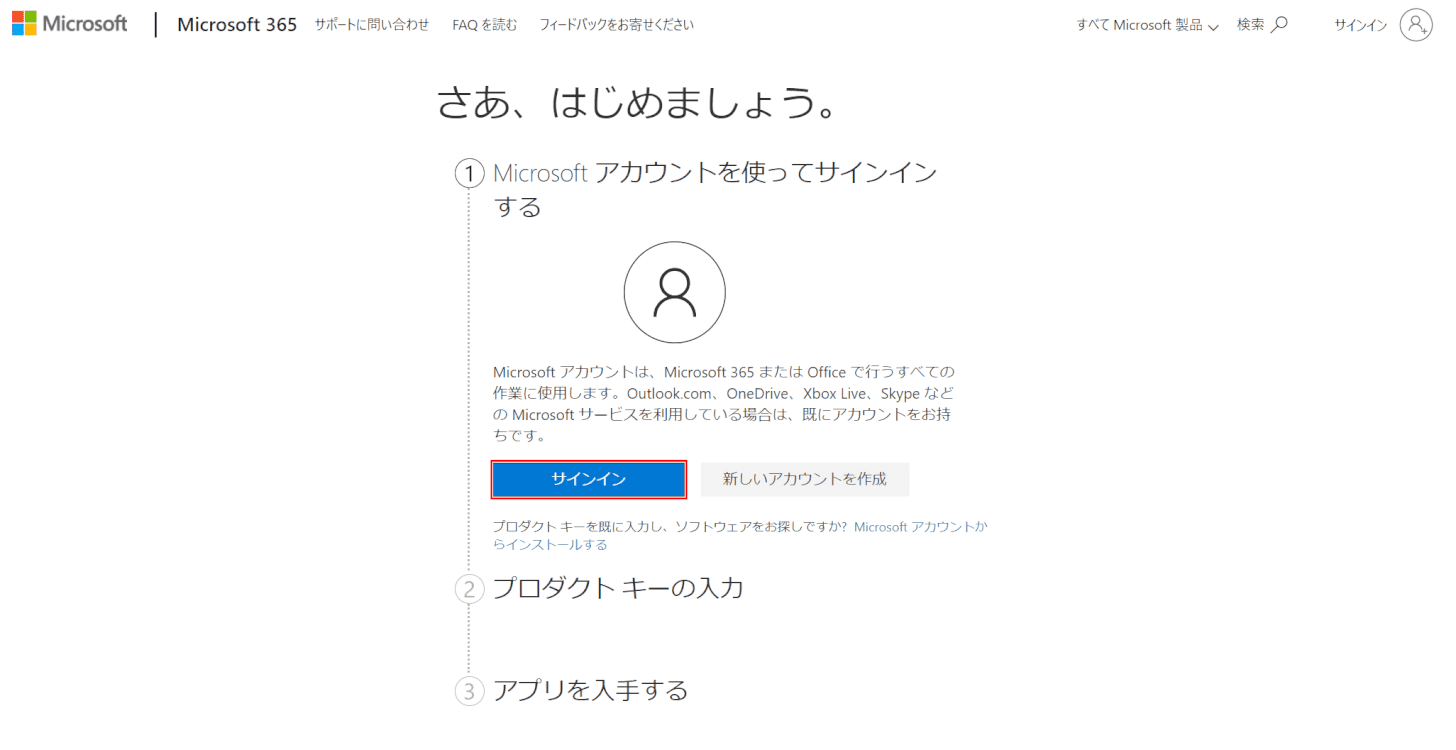Select the プロダクト キーの入力 step heading
This screenshot has height=750, width=1456.
(x=618, y=588)
